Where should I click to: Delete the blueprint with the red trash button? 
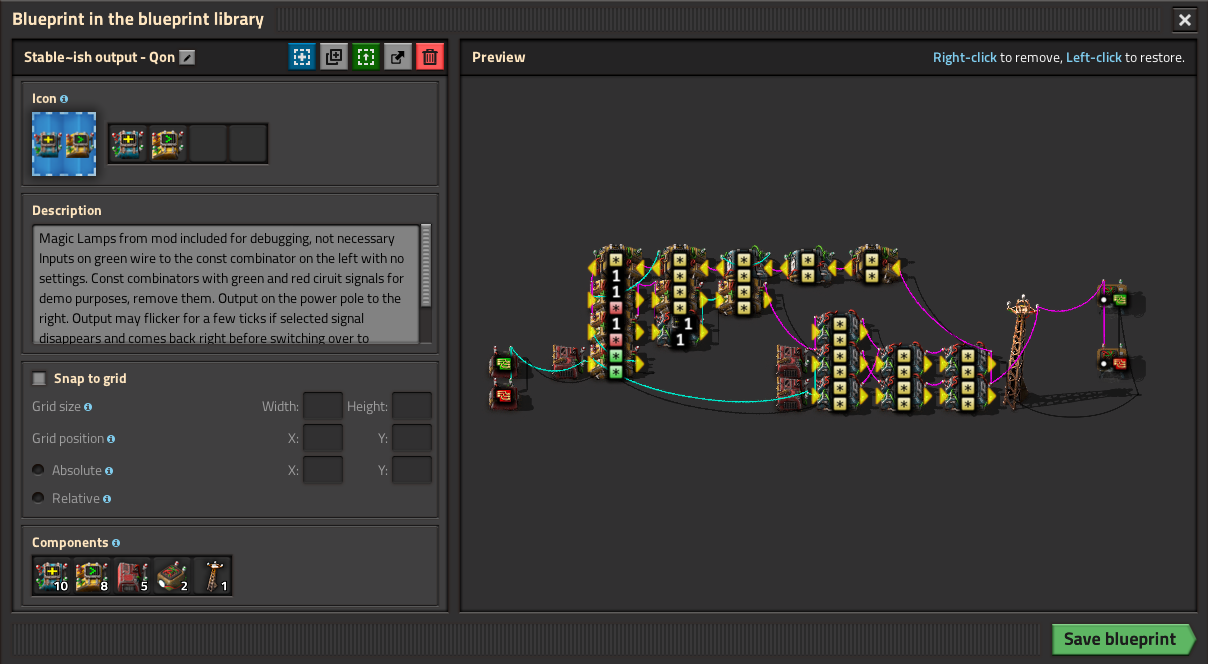pos(430,57)
